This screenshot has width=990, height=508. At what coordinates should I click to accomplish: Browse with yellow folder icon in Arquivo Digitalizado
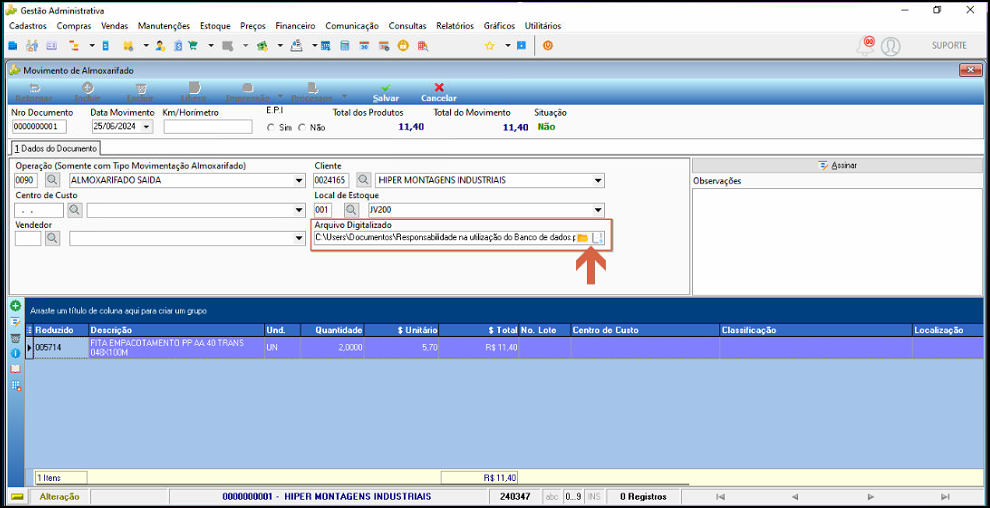582,238
